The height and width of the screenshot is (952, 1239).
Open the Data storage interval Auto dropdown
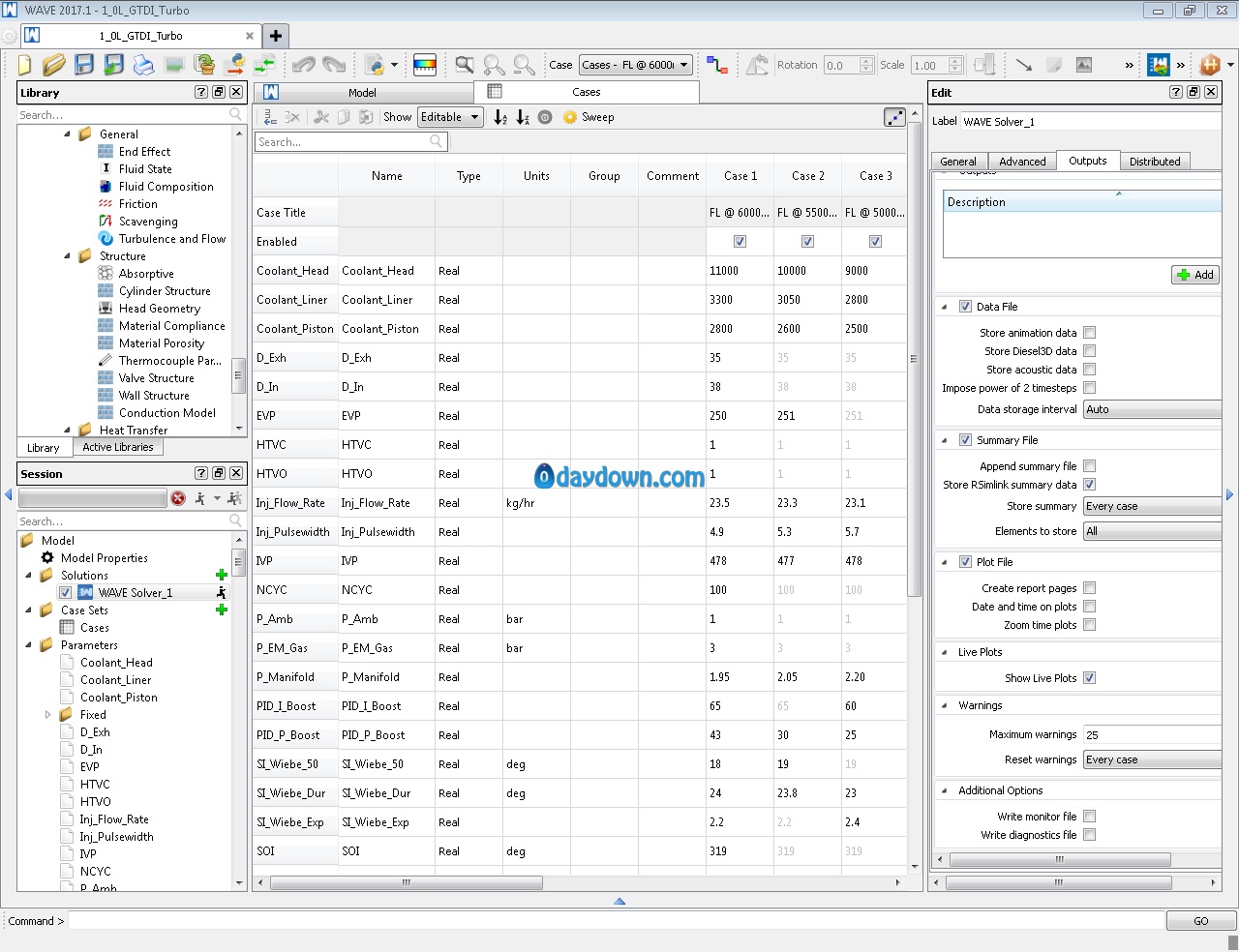click(1152, 409)
